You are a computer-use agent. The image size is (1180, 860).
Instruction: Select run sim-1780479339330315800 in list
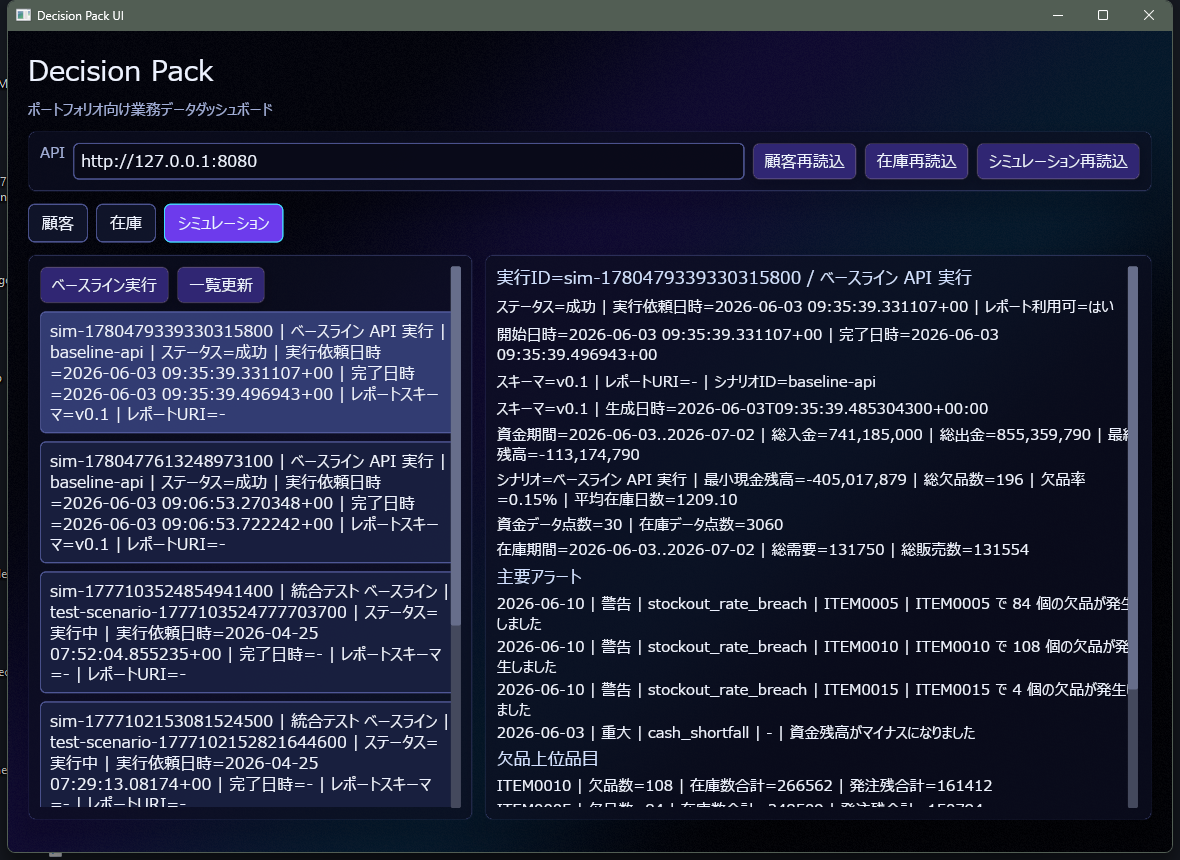pos(245,372)
